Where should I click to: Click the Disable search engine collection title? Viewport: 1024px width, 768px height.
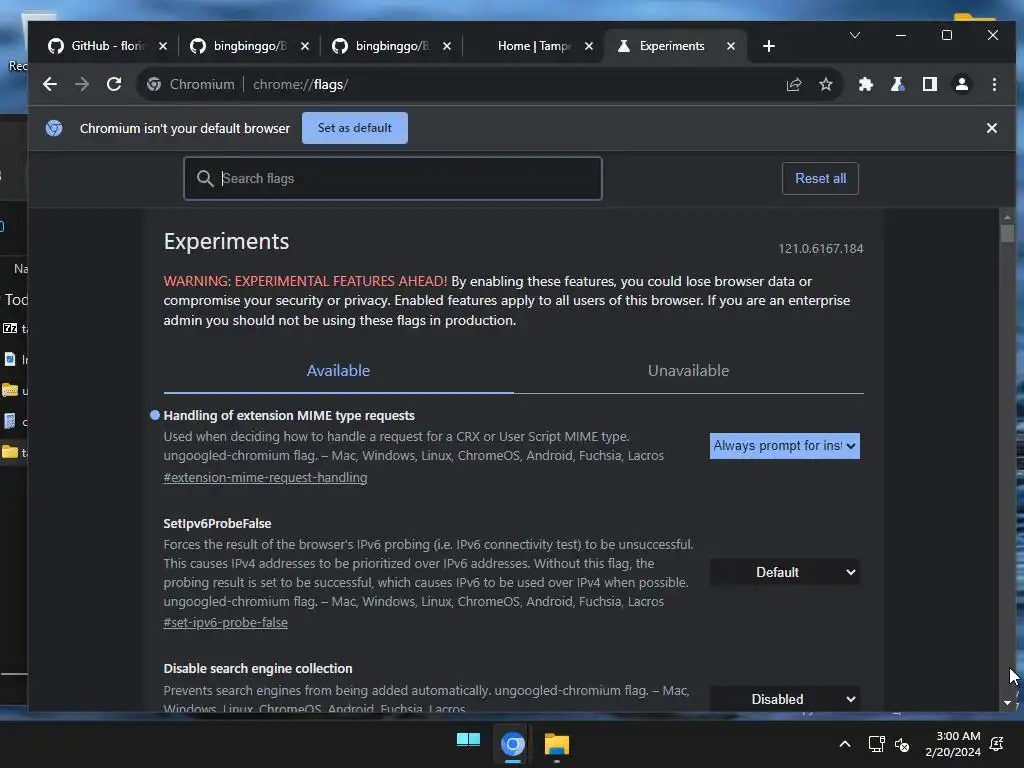(x=258, y=669)
